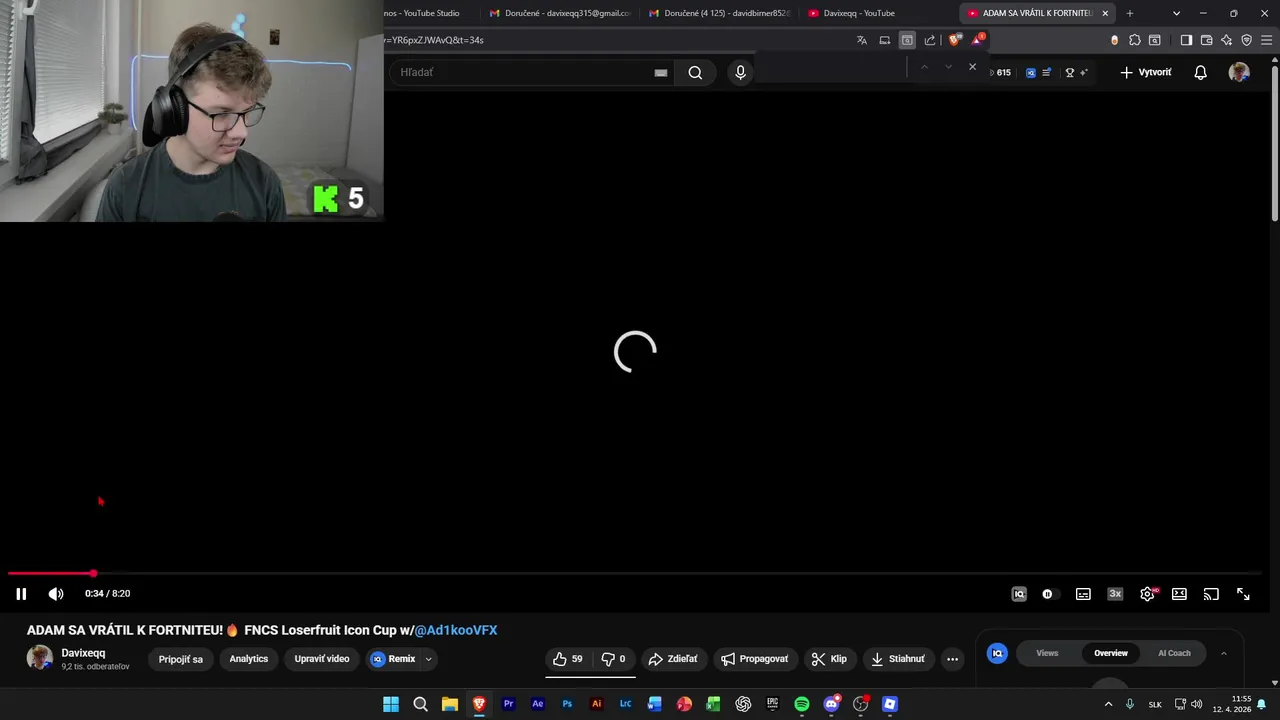Open vidIQ AI Coach tab
This screenshot has height=720, width=1280.
1174,653
